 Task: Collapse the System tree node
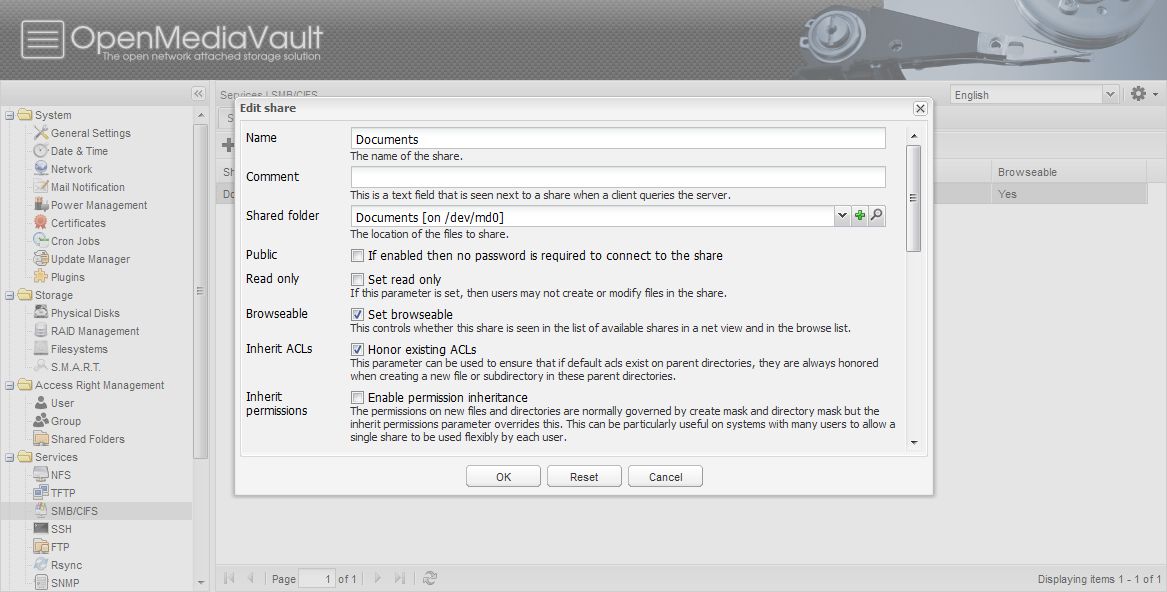[x=10, y=115]
